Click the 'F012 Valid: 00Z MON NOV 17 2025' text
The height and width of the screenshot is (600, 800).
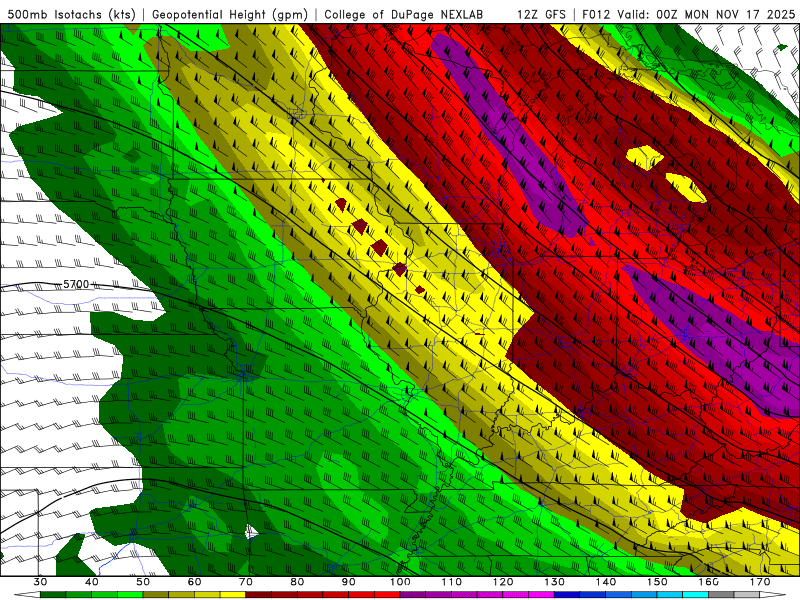point(689,14)
